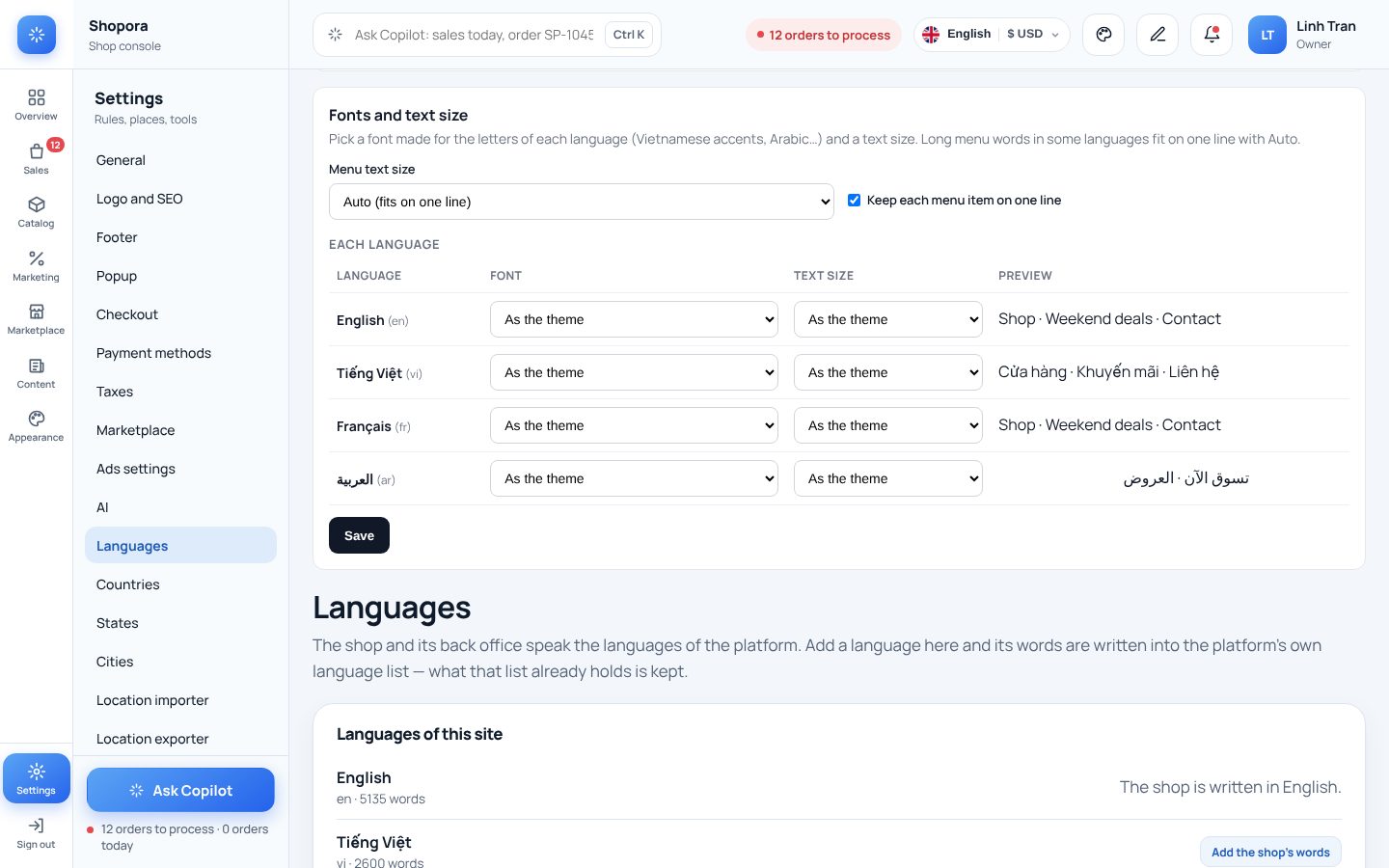The image size is (1389, 868).
Task: Open Sales in the left rail
Action: (37, 158)
